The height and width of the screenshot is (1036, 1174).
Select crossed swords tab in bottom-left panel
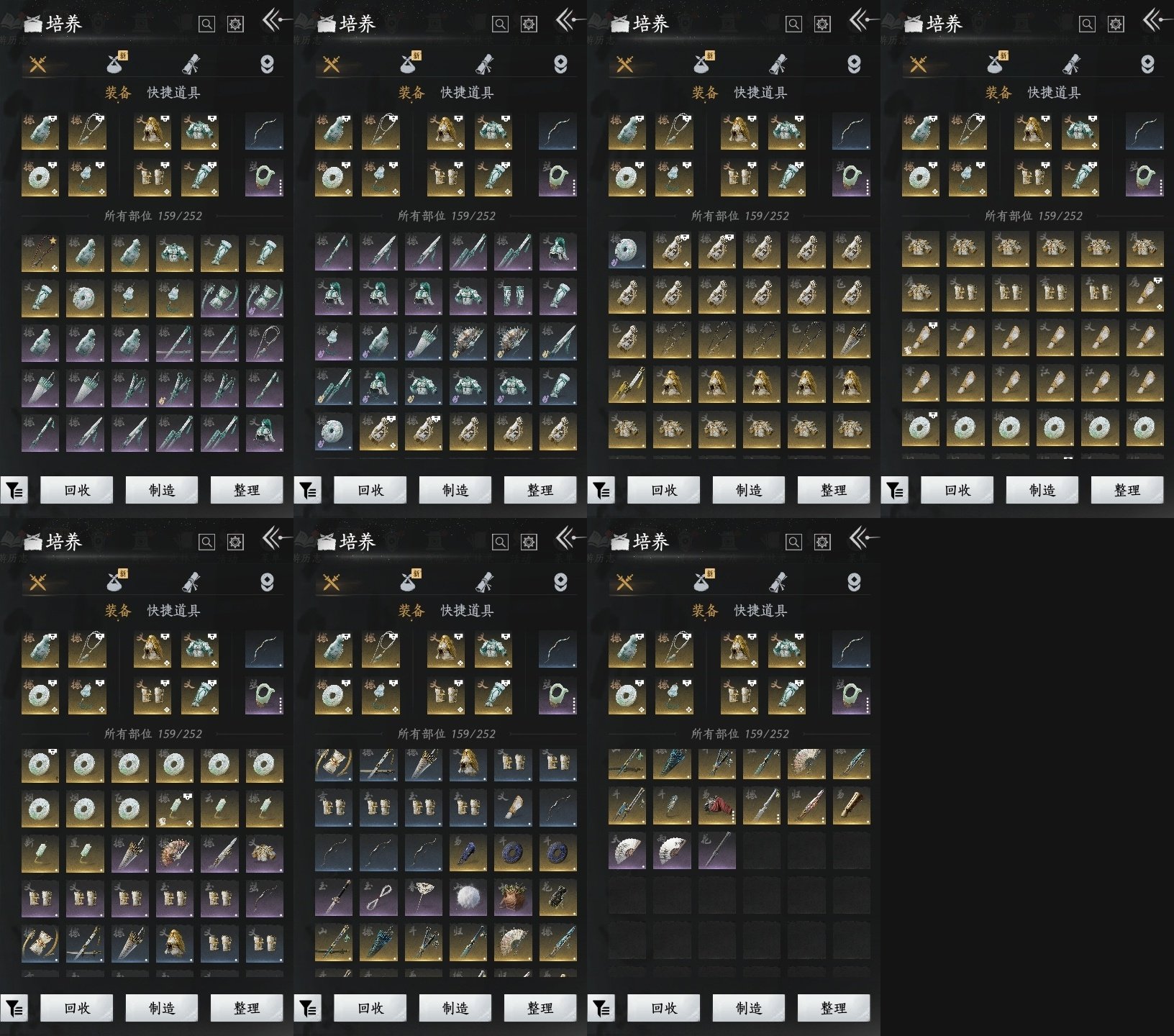click(x=38, y=583)
